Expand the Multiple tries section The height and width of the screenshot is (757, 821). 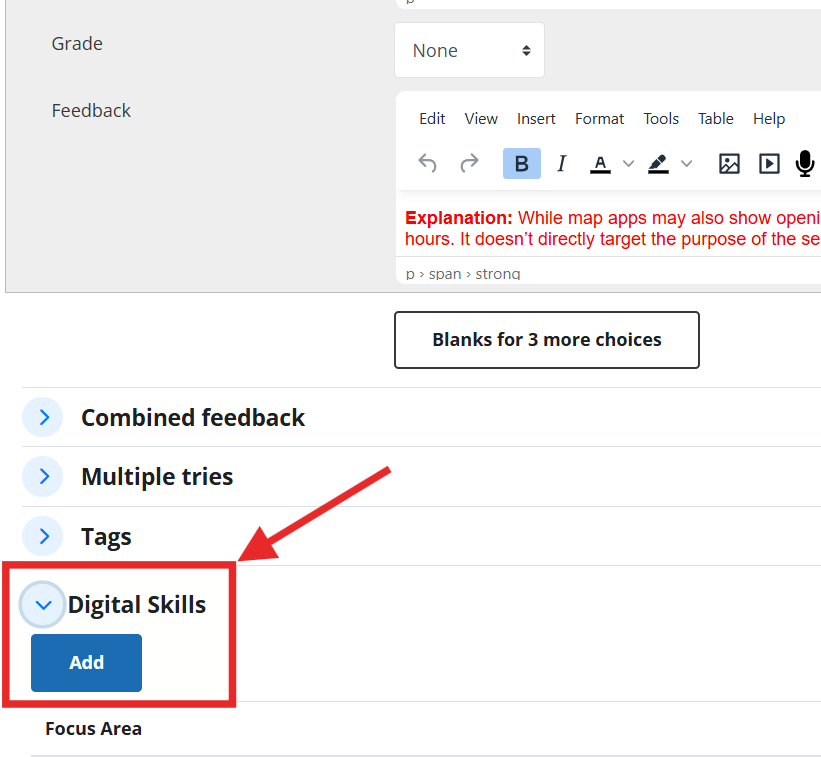(44, 477)
